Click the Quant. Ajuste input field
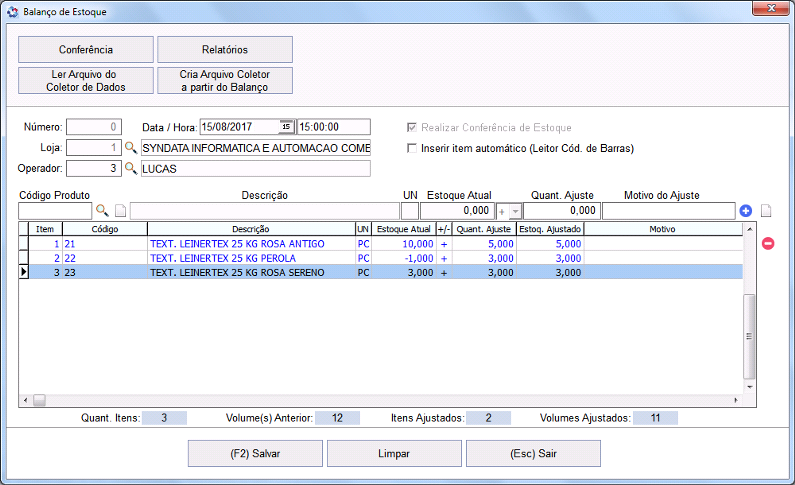Image resolution: width=795 pixels, height=485 pixels. (561, 211)
